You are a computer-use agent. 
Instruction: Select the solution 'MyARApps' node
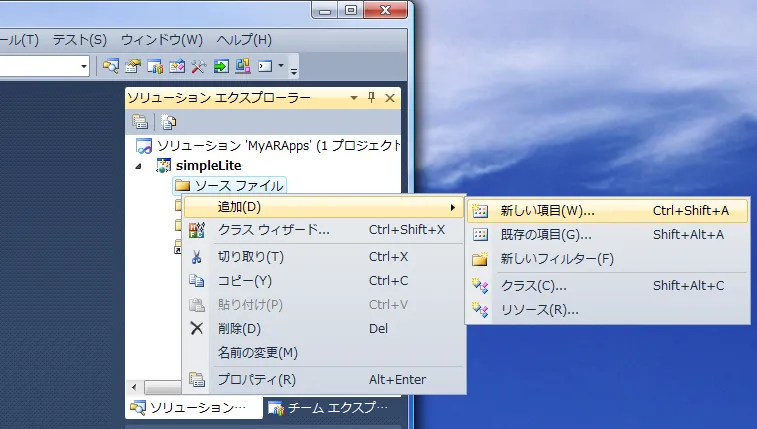[268, 146]
